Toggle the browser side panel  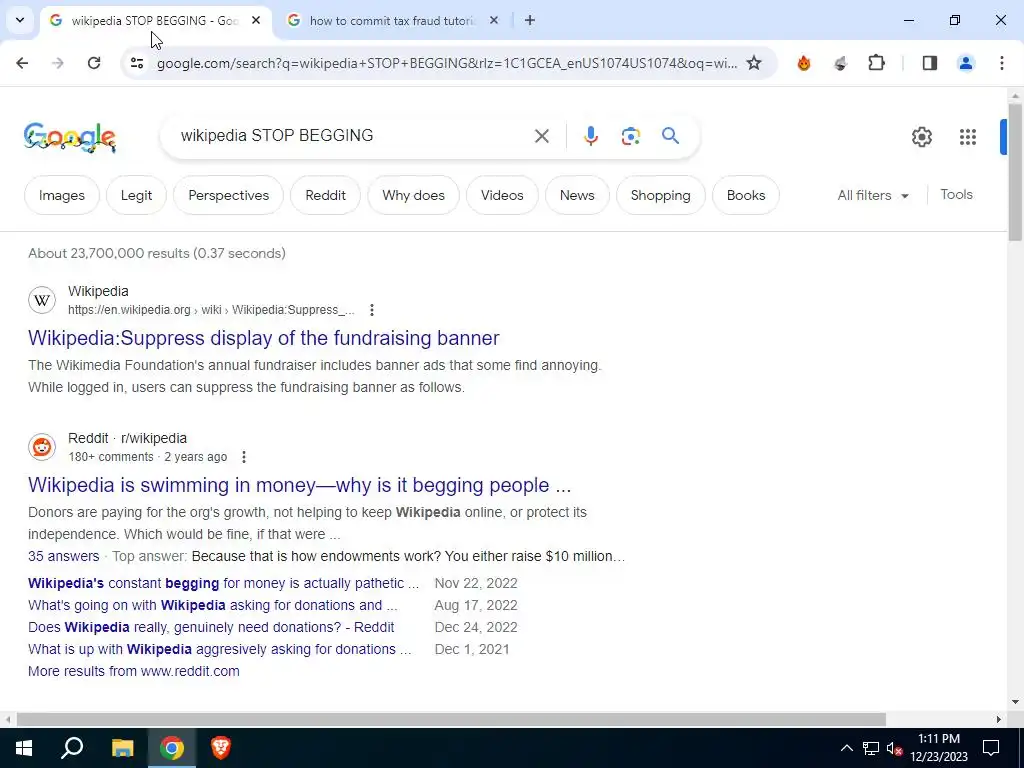[x=929, y=63]
